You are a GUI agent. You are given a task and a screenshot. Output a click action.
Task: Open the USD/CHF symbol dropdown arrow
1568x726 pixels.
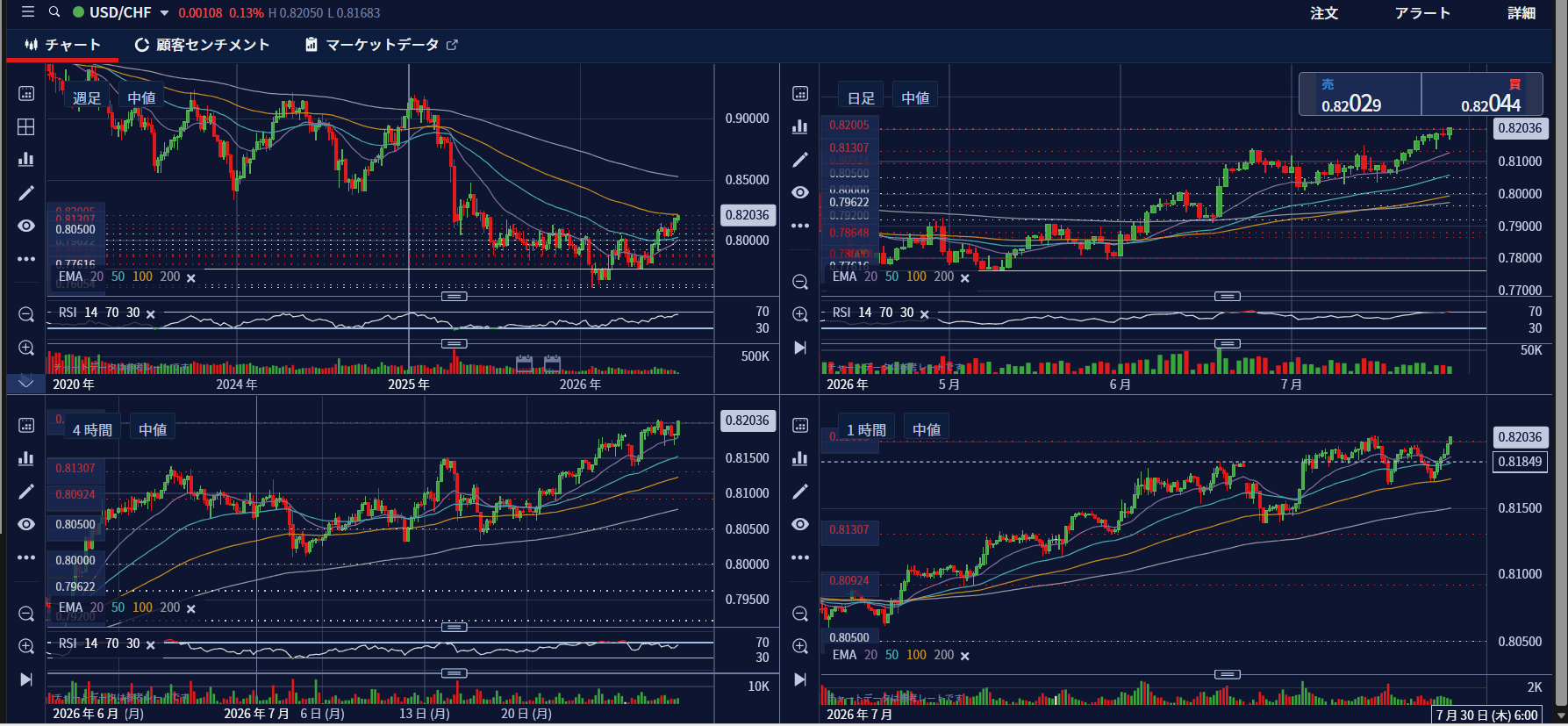pos(164,13)
